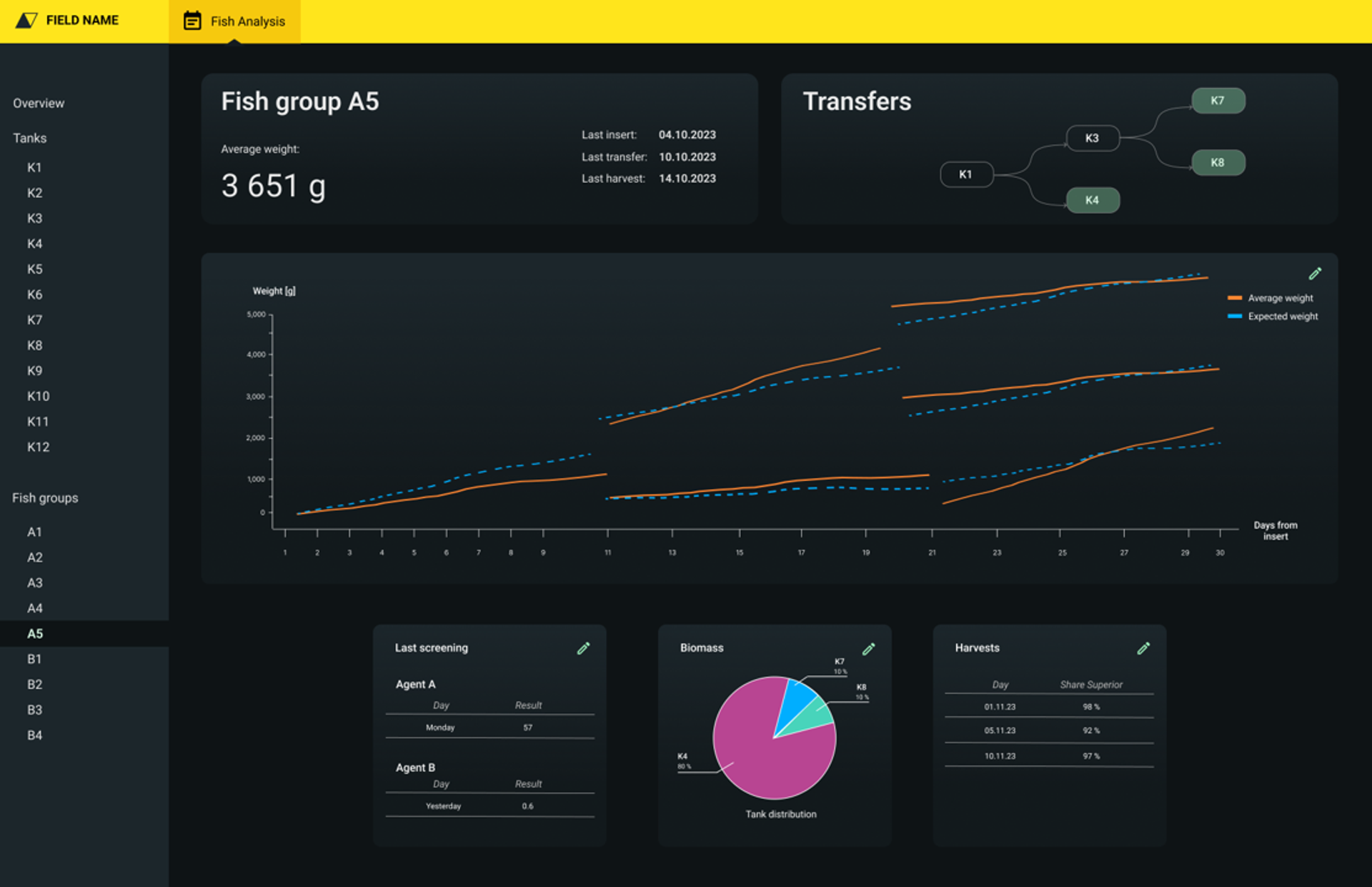Select tank K1 in sidebar
Screen dimensions: 1372x887
(x=34, y=167)
